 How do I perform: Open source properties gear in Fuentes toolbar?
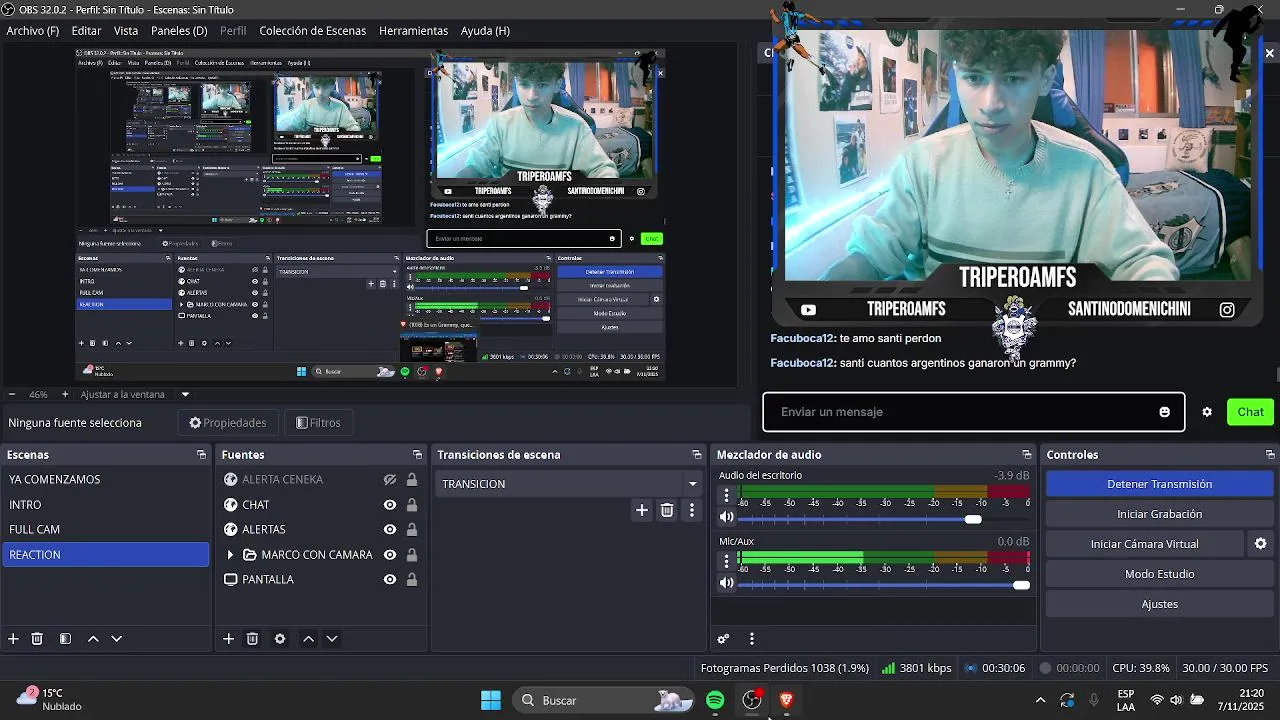click(280, 639)
